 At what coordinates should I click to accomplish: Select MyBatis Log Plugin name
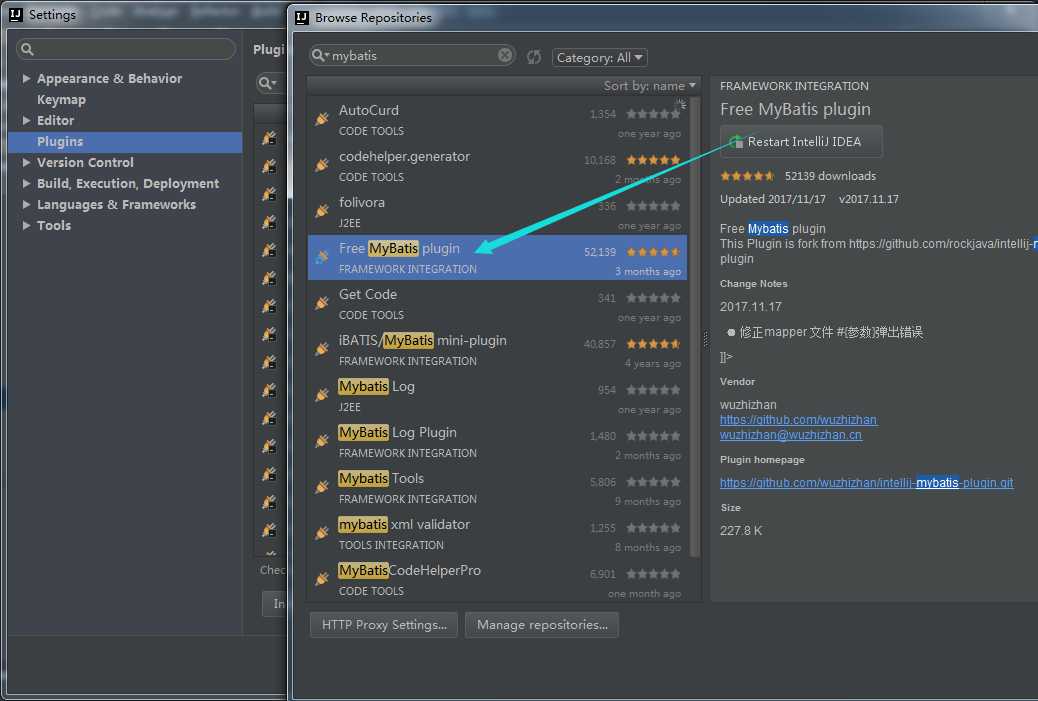[397, 432]
